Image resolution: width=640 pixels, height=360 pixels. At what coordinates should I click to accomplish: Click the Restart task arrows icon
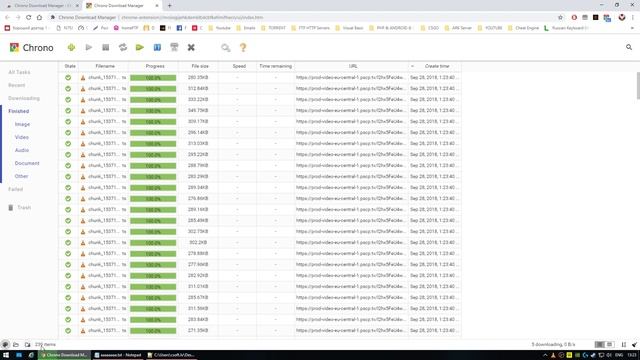(x=123, y=47)
